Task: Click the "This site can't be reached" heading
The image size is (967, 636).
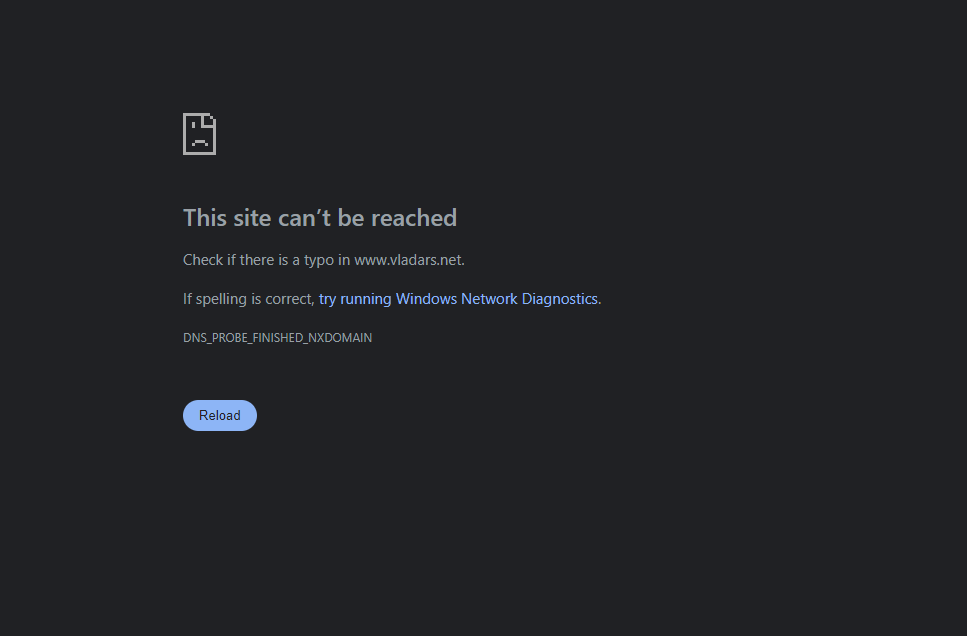Action: pos(320,218)
